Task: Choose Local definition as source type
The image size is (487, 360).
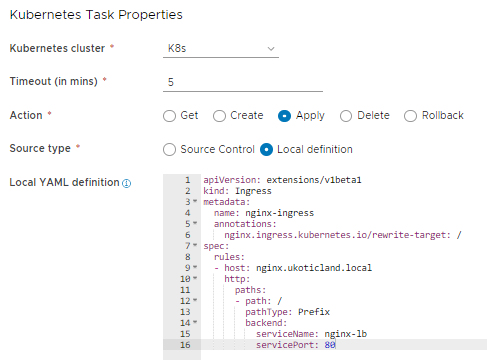Action: coord(266,150)
